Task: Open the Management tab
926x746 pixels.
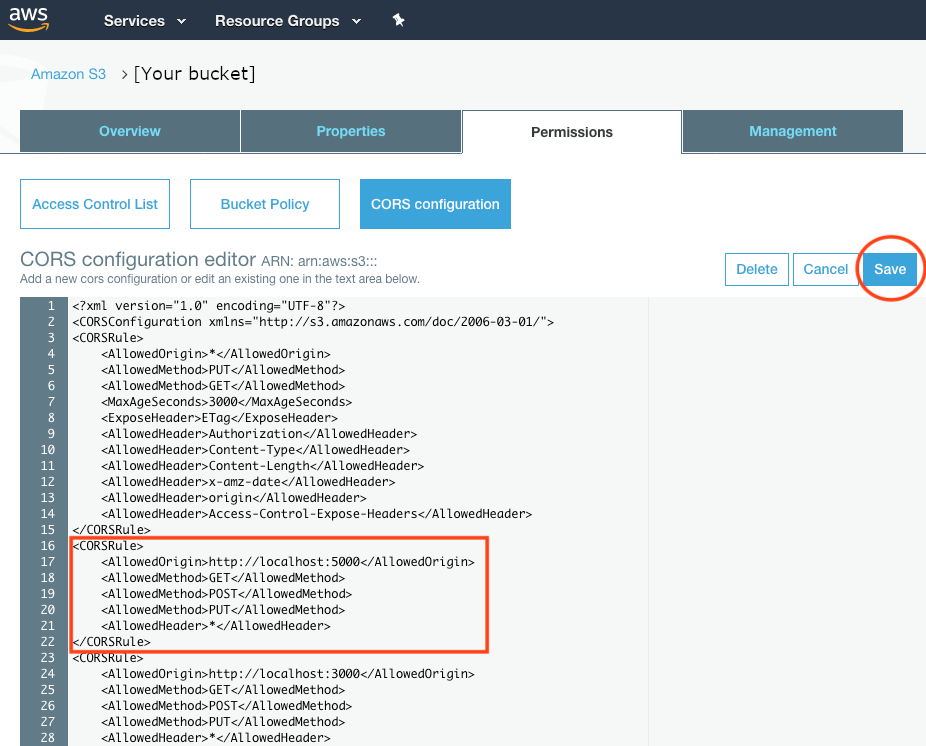Action: pyautogui.click(x=792, y=131)
